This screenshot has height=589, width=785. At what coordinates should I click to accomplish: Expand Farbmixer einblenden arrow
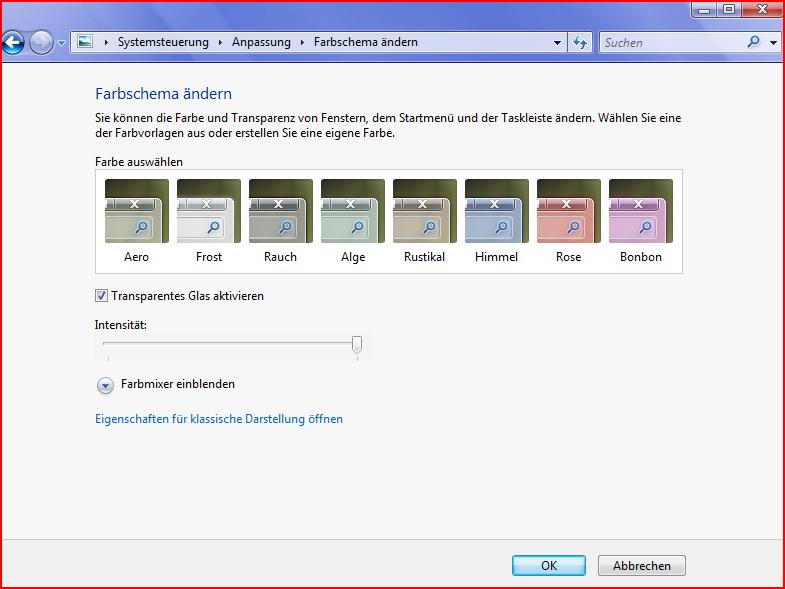[x=105, y=385]
